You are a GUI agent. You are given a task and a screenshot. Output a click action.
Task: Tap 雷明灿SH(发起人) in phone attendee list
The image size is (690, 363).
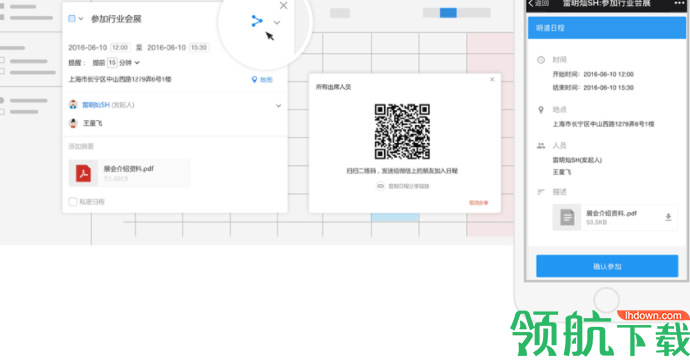[x=577, y=160]
